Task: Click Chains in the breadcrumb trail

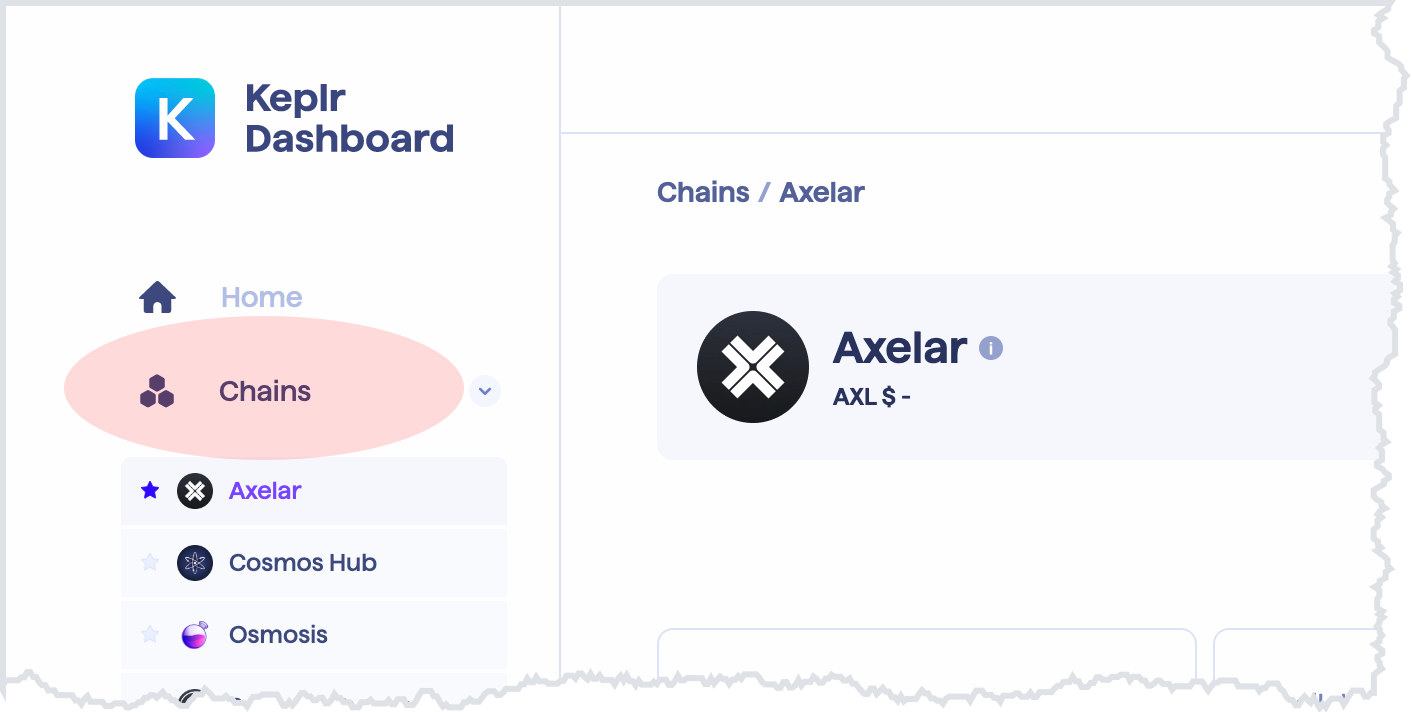Action: coord(704,192)
